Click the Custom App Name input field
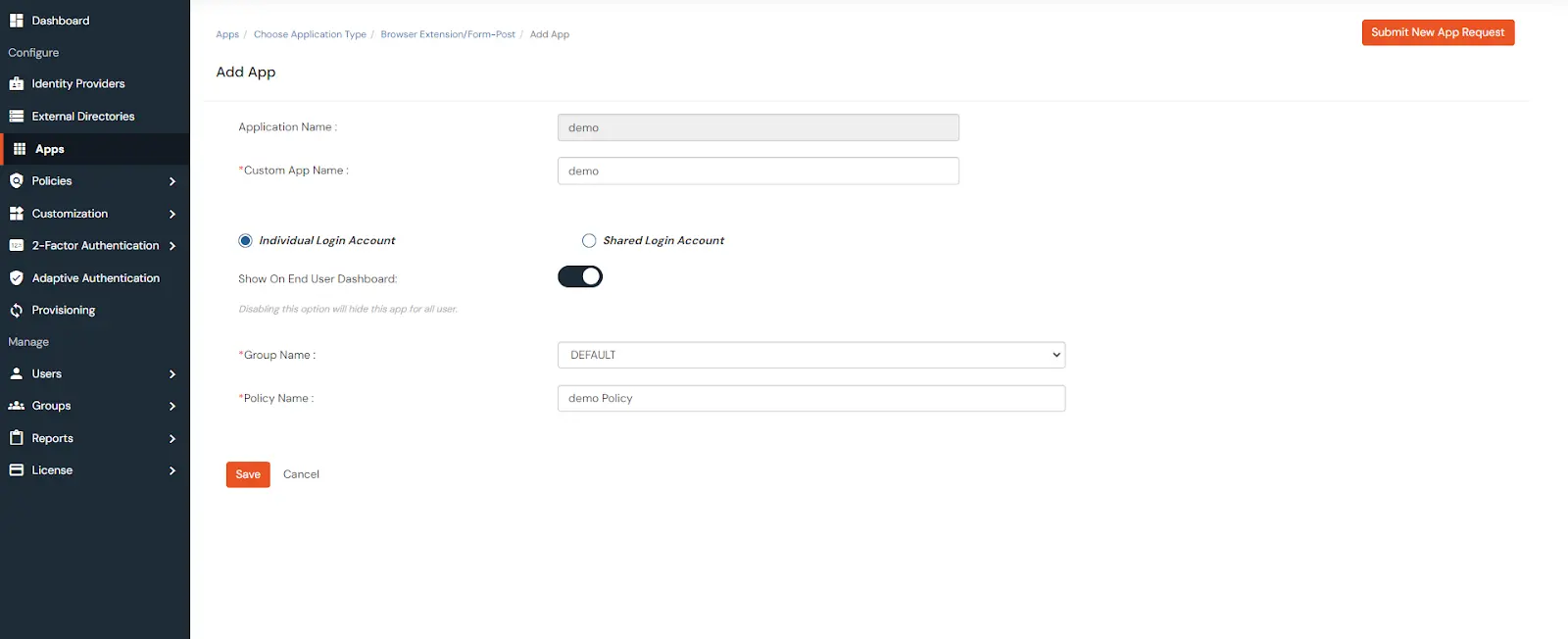Screen dimensions: 1568x639 tap(759, 171)
